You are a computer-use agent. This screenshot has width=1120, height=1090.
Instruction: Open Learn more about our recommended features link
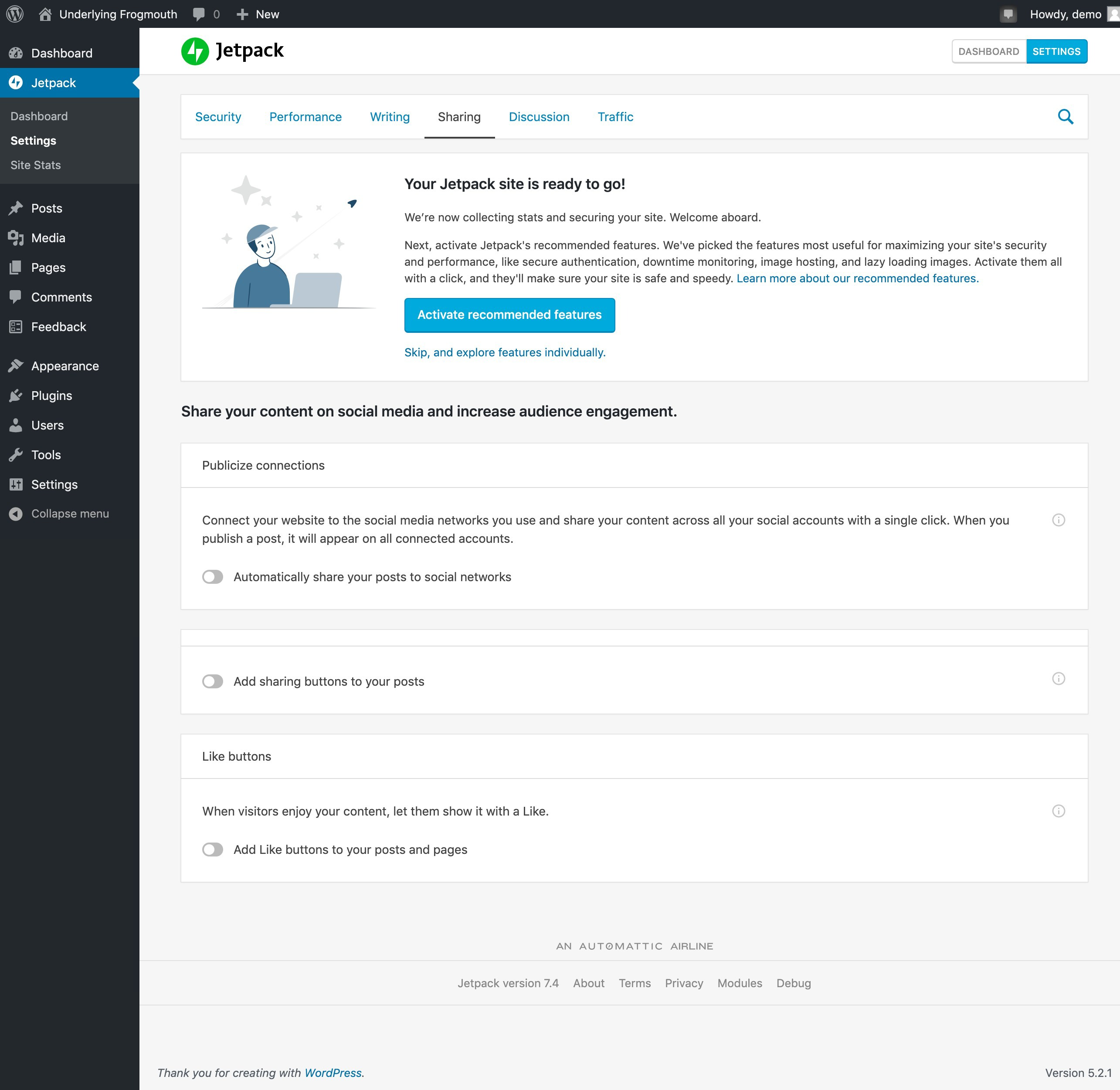(x=857, y=278)
